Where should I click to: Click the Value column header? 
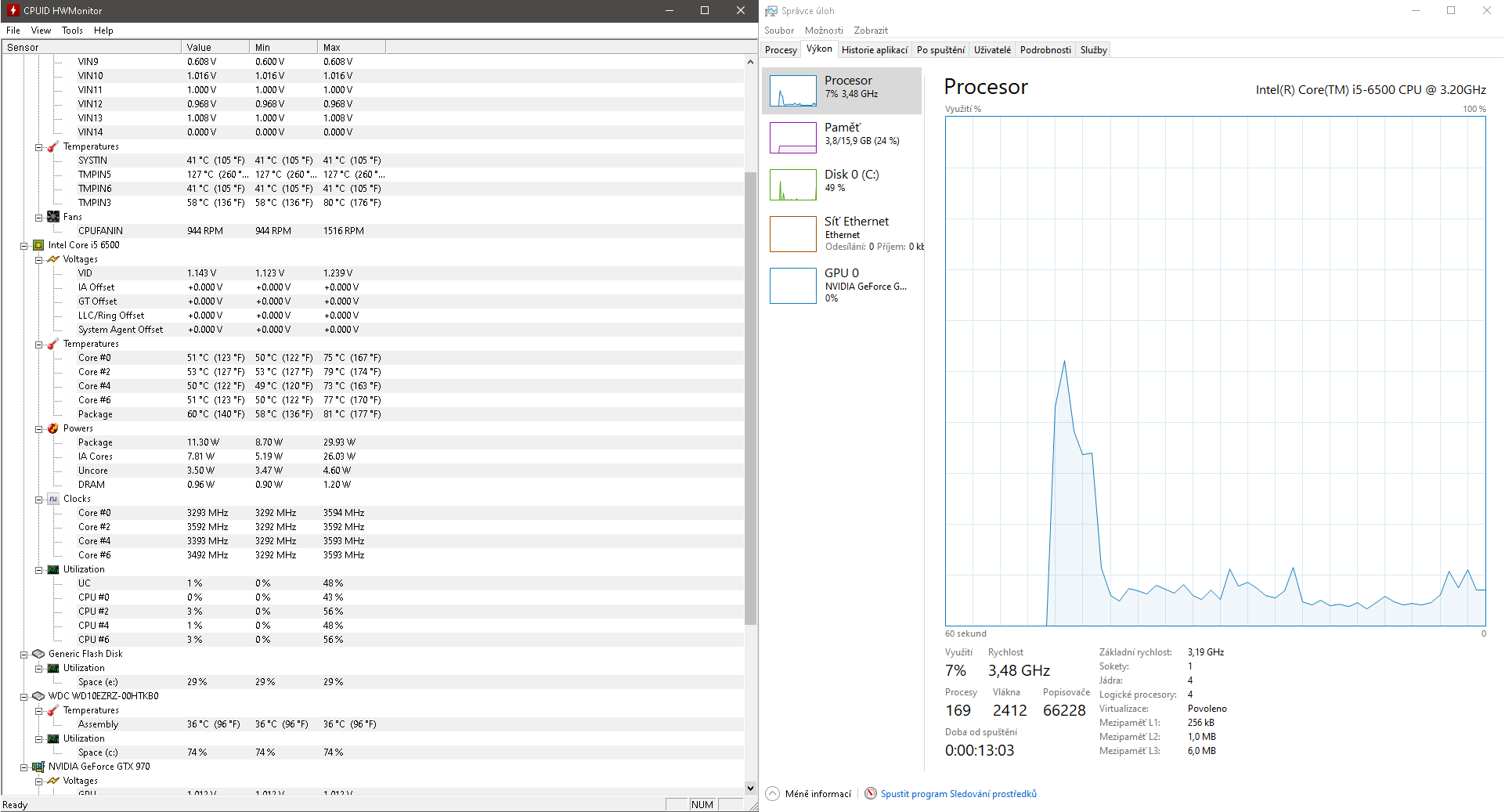point(215,47)
